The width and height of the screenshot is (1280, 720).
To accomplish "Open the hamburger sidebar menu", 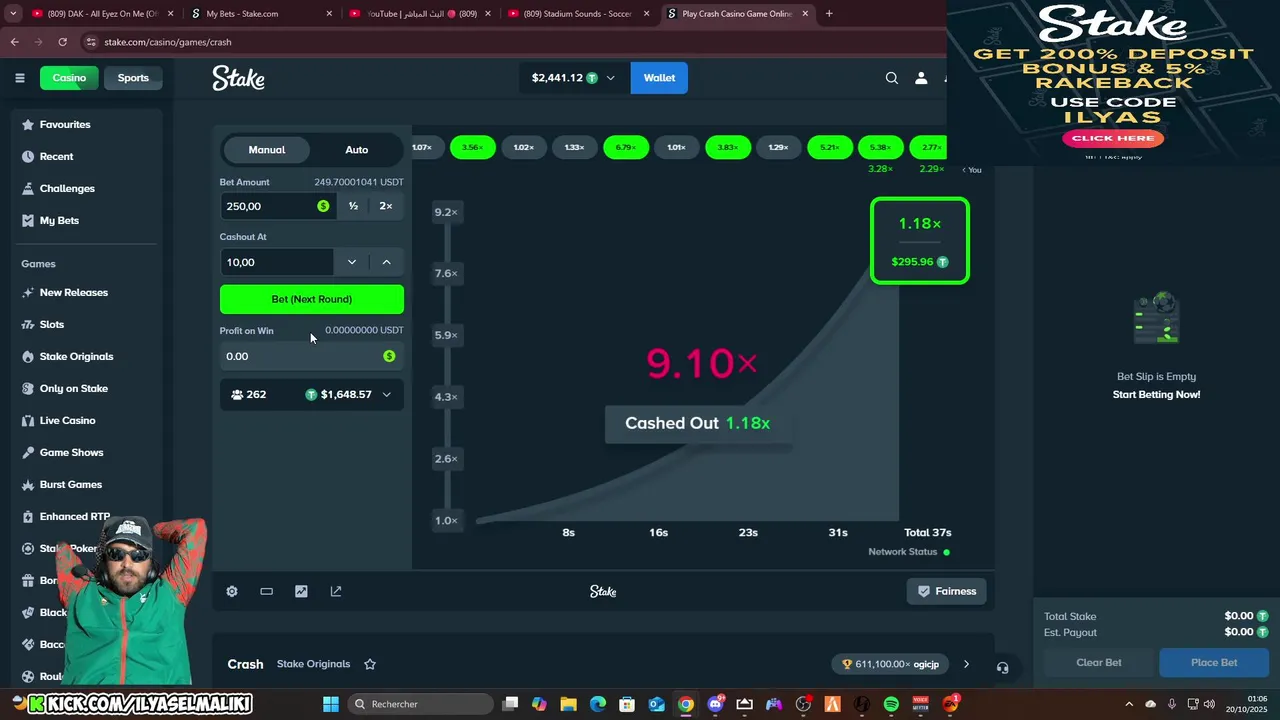I will click(20, 78).
